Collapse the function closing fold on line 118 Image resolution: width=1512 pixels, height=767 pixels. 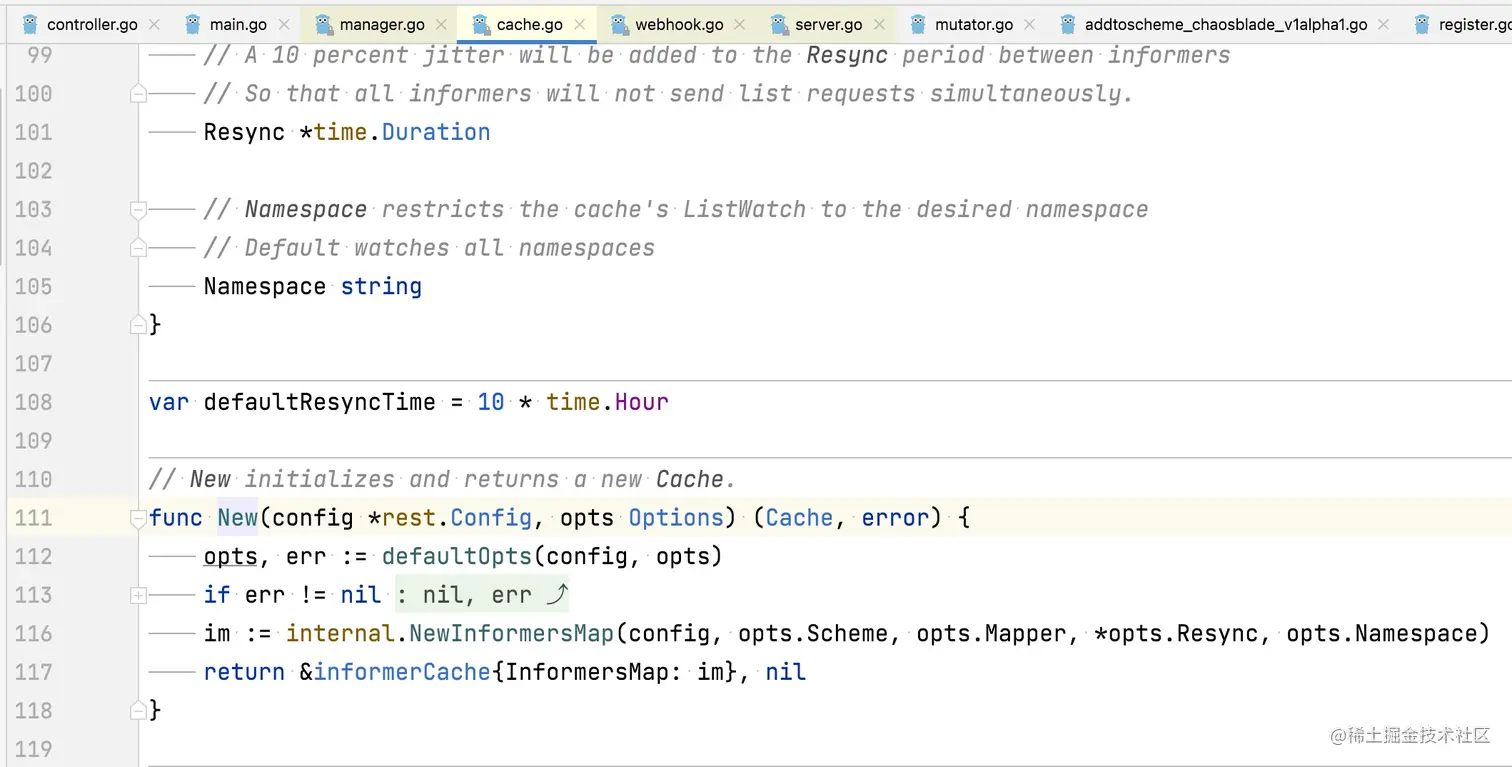[138, 711]
